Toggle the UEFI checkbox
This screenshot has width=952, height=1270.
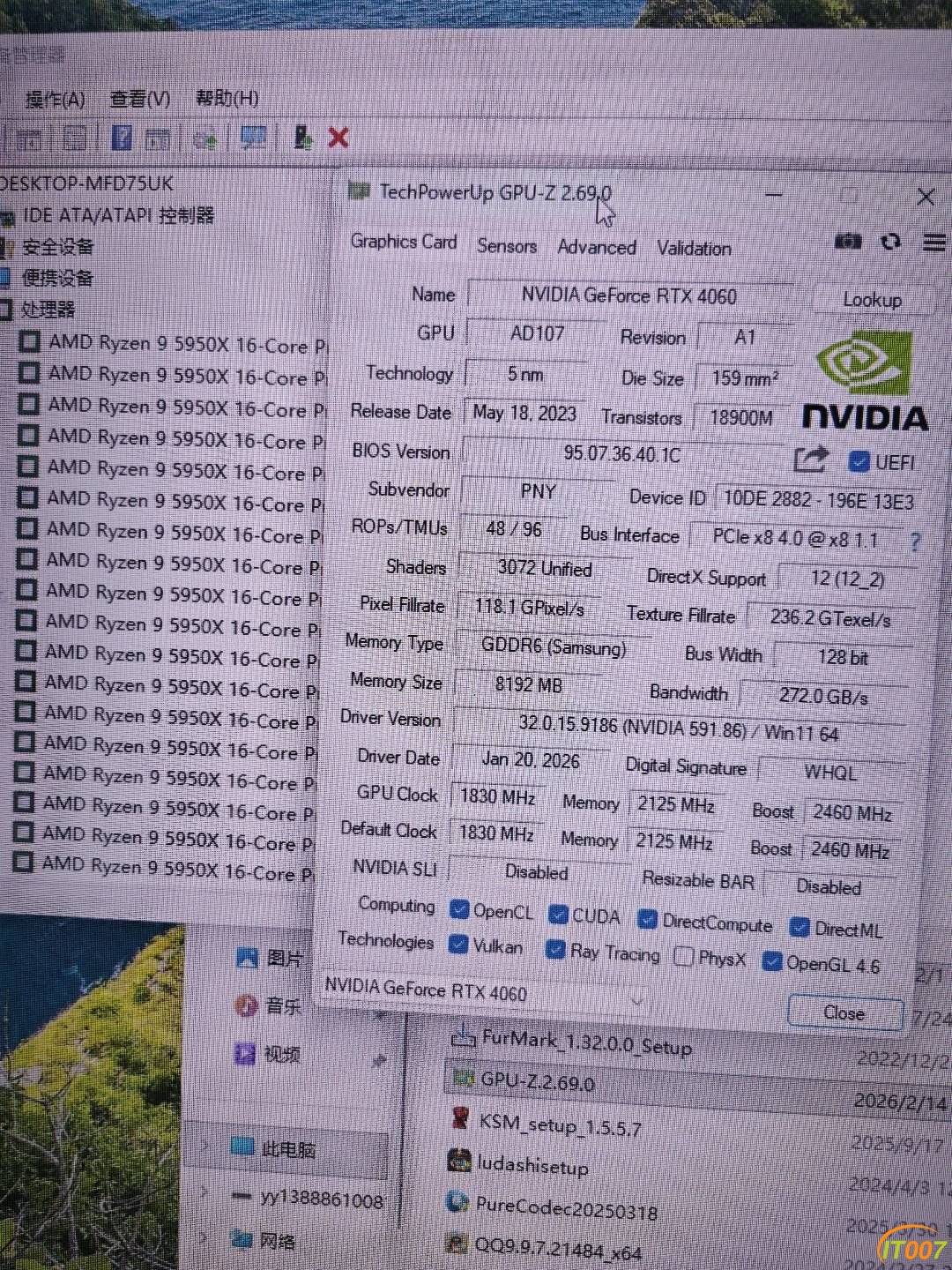pyautogui.click(x=858, y=462)
